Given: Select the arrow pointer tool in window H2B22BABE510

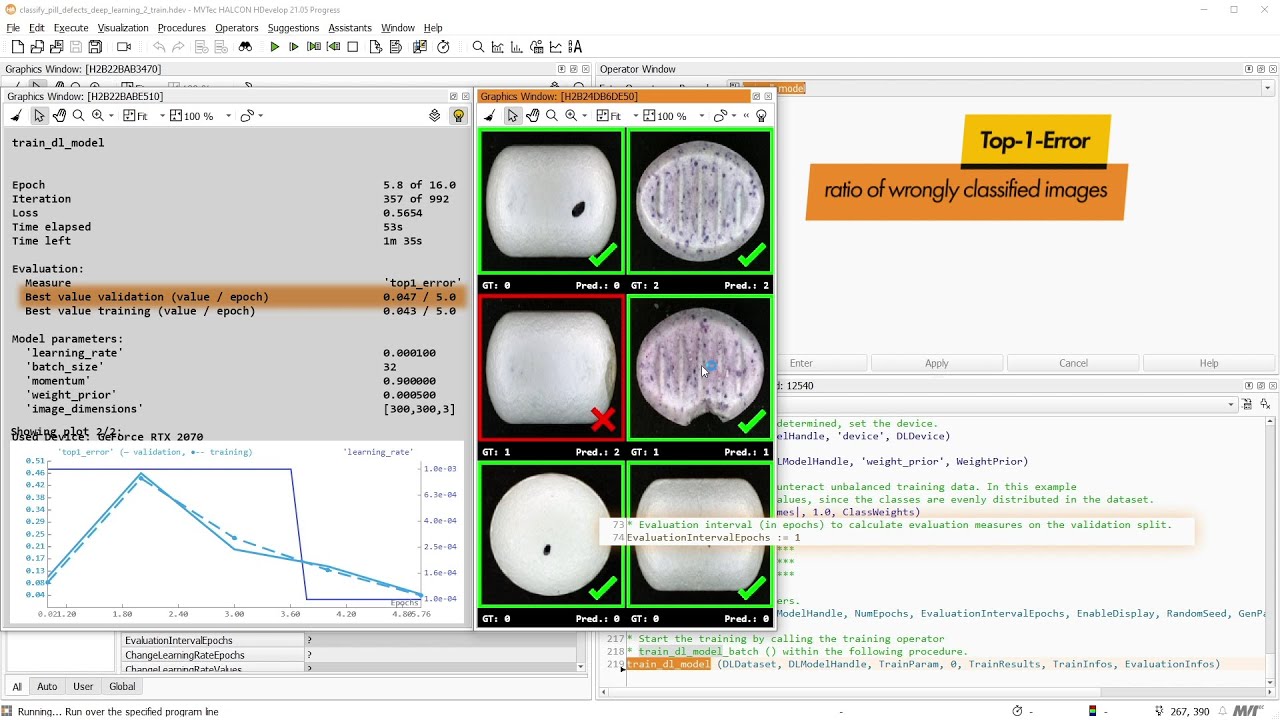Looking at the screenshot, I should (38, 116).
